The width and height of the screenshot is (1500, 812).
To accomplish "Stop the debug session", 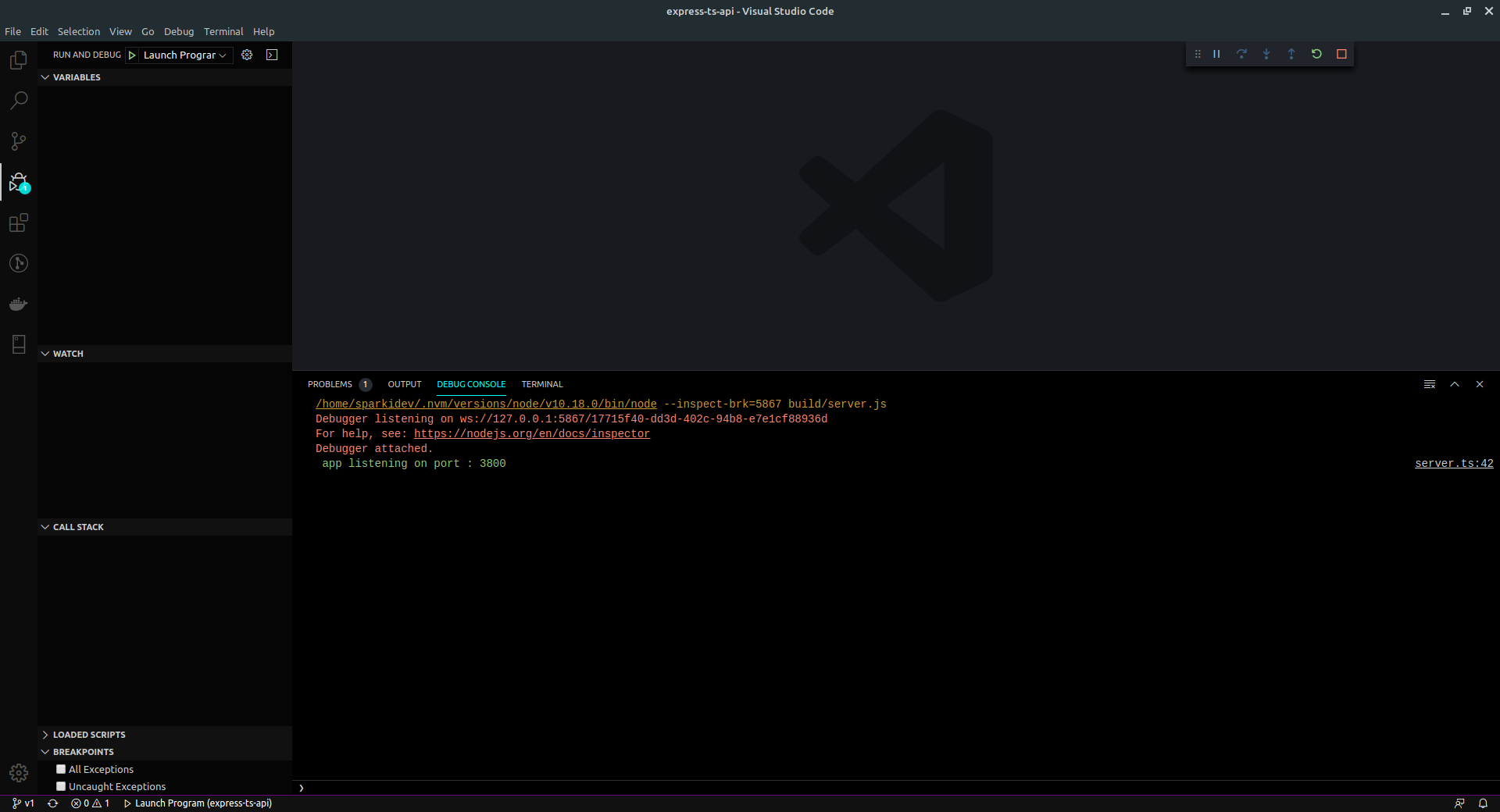I will point(1341,54).
